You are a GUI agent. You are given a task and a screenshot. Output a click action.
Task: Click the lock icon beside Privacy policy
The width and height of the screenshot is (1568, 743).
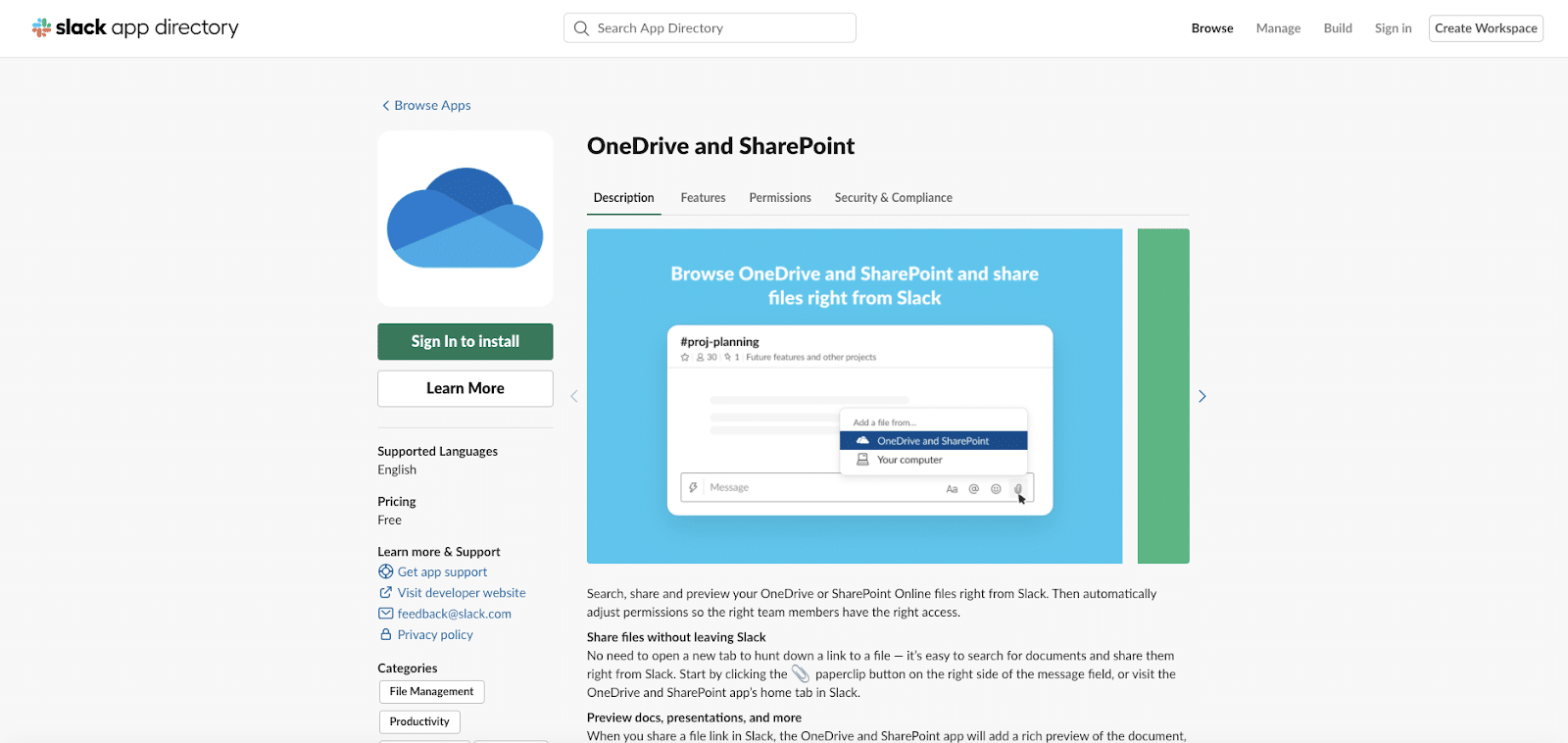click(x=386, y=634)
